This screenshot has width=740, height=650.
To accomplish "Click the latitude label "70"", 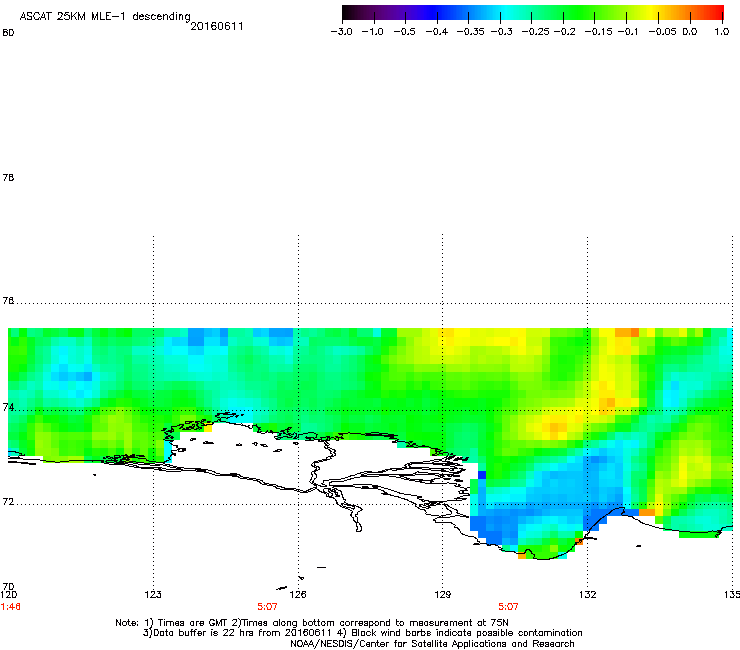I will pyautogui.click(x=8, y=586).
